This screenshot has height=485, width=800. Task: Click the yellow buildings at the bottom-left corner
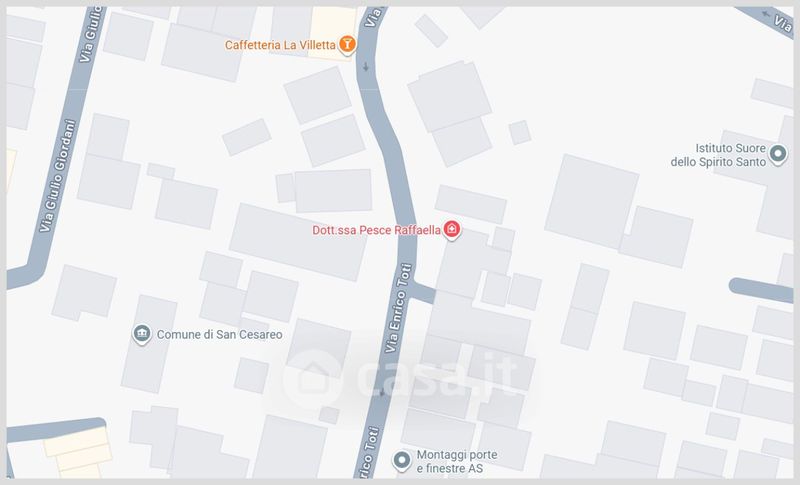click(x=79, y=452)
